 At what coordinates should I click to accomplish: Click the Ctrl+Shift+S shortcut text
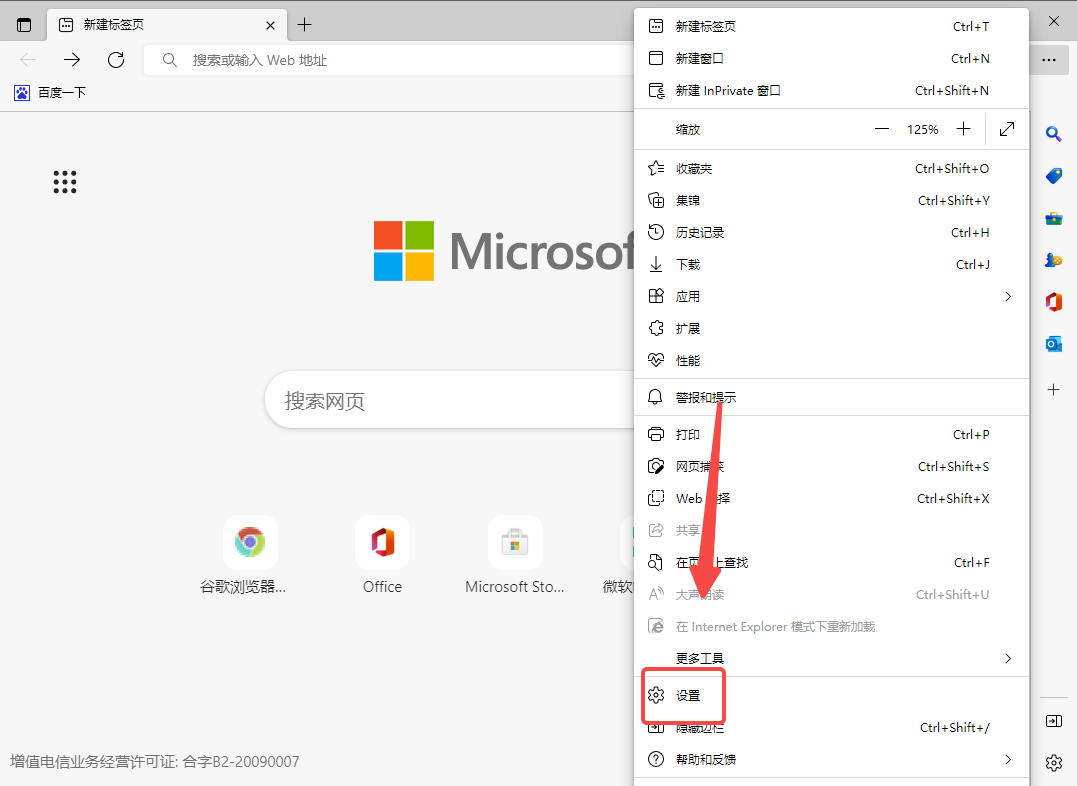point(953,467)
